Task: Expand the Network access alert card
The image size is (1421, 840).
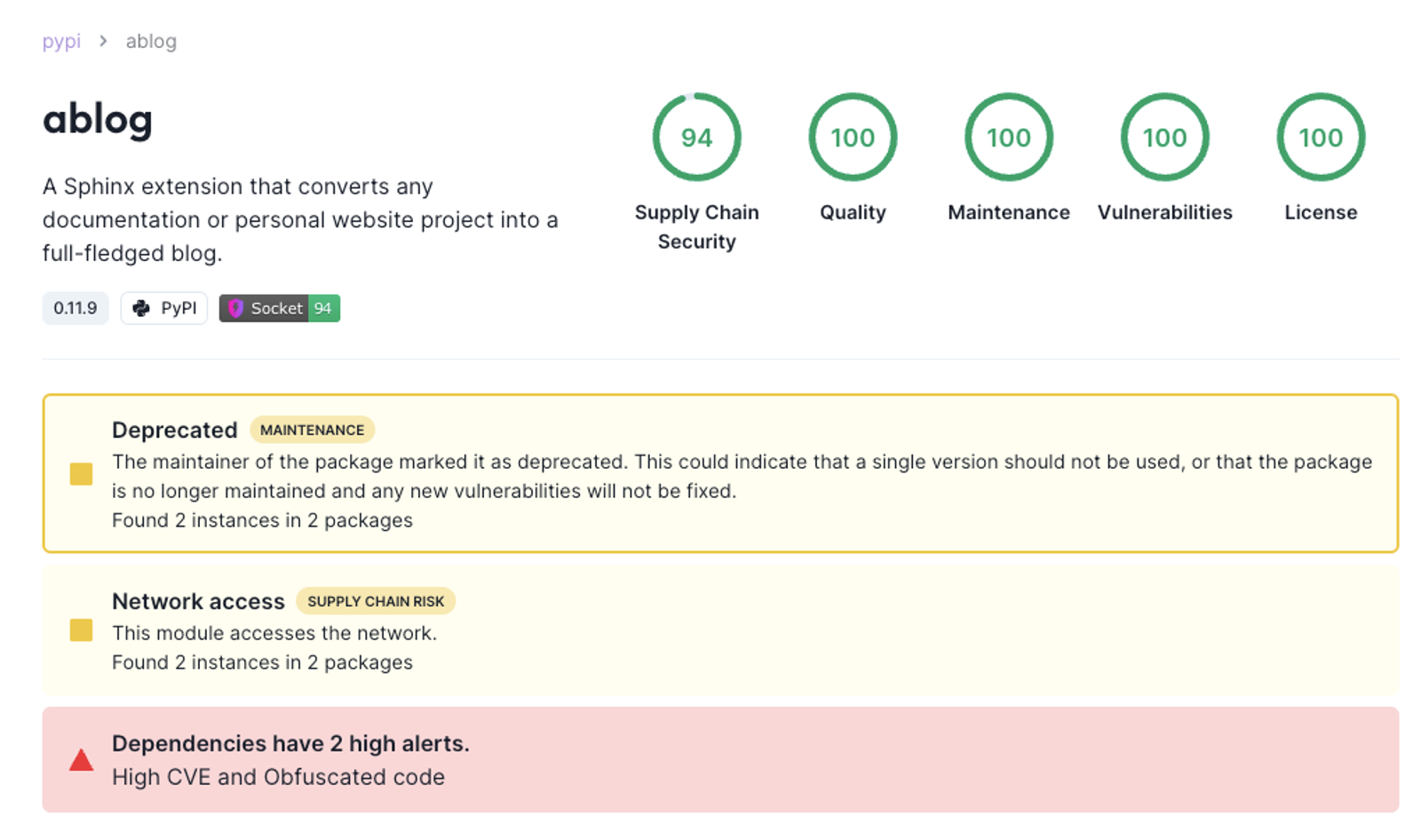Action: 720,630
